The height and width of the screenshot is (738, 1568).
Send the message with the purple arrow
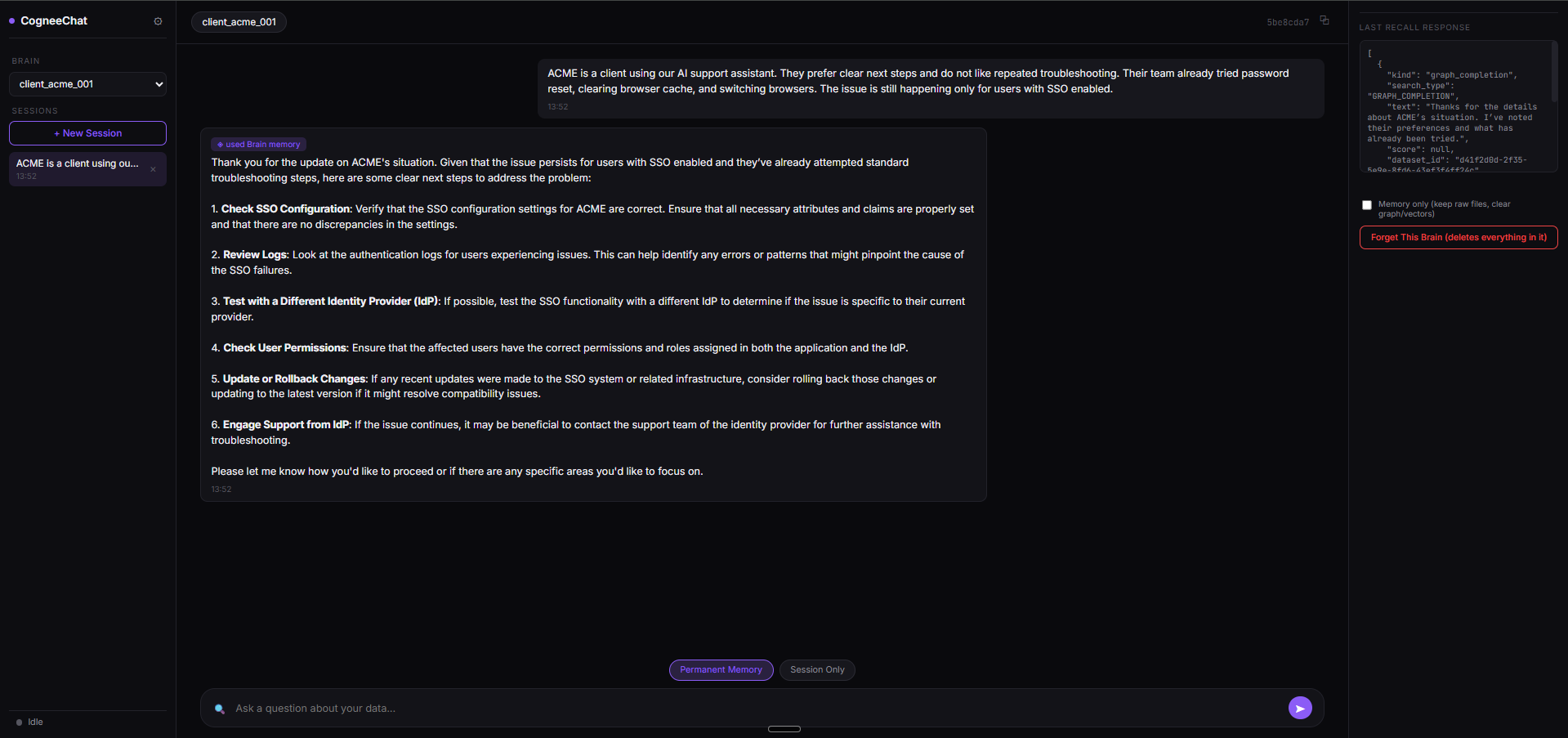[1300, 708]
